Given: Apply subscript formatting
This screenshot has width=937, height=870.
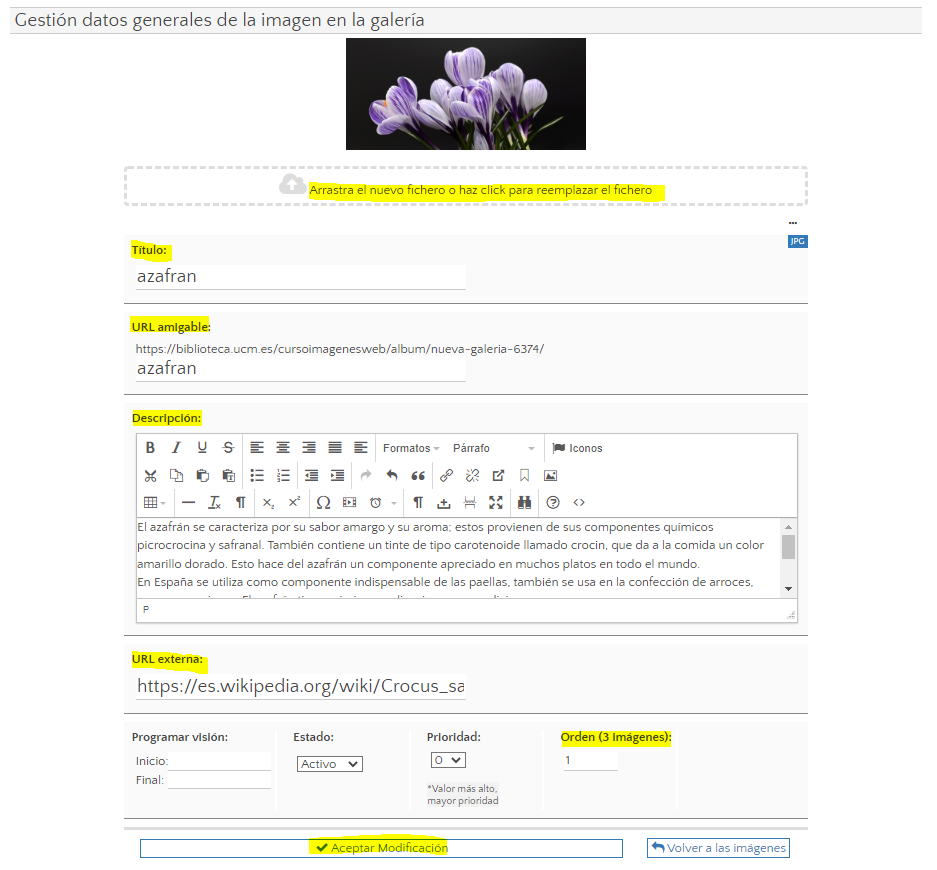Looking at the screenshot, I should (x=269, y=503).
